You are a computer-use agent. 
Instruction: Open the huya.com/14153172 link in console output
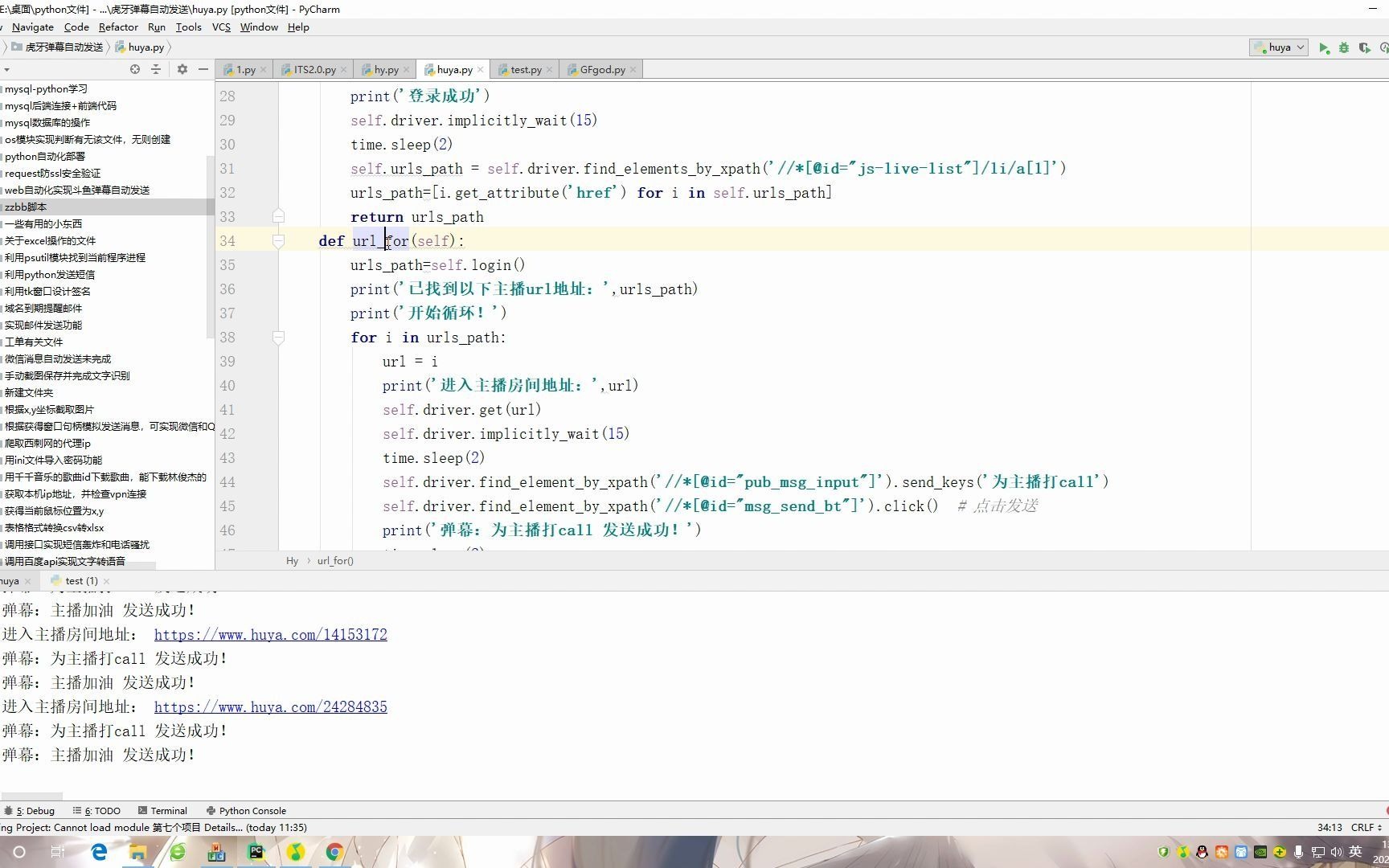(270, 634)
